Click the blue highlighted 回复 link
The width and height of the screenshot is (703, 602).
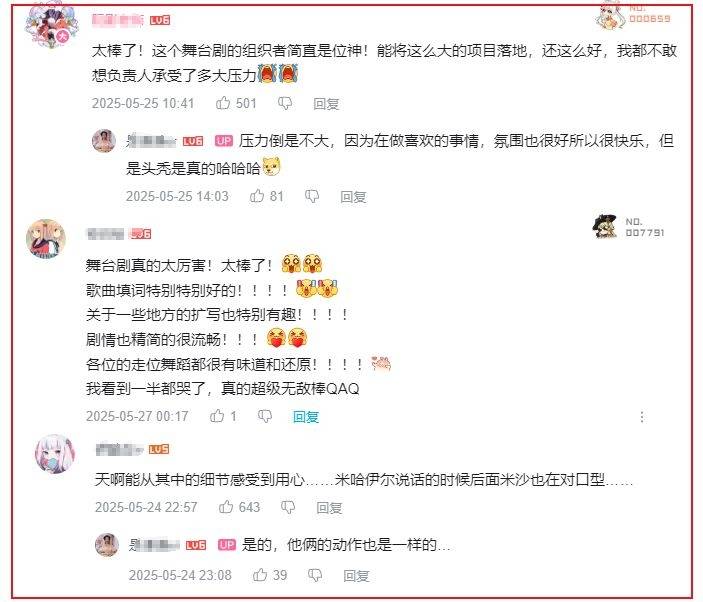click(306, 417)
